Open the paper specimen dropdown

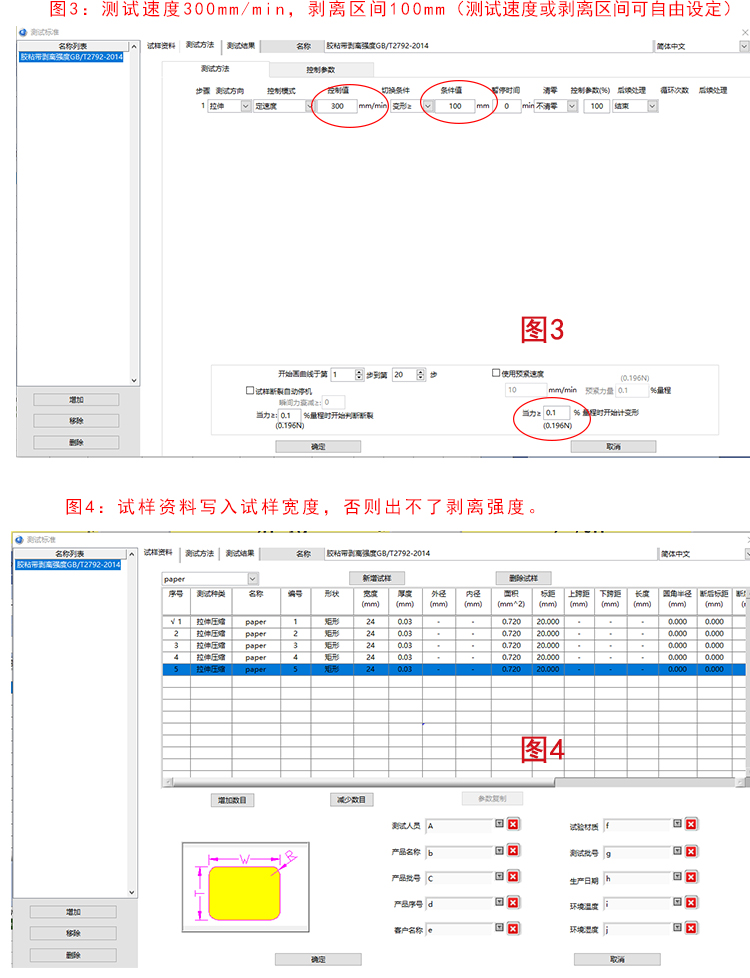(252, 578)
